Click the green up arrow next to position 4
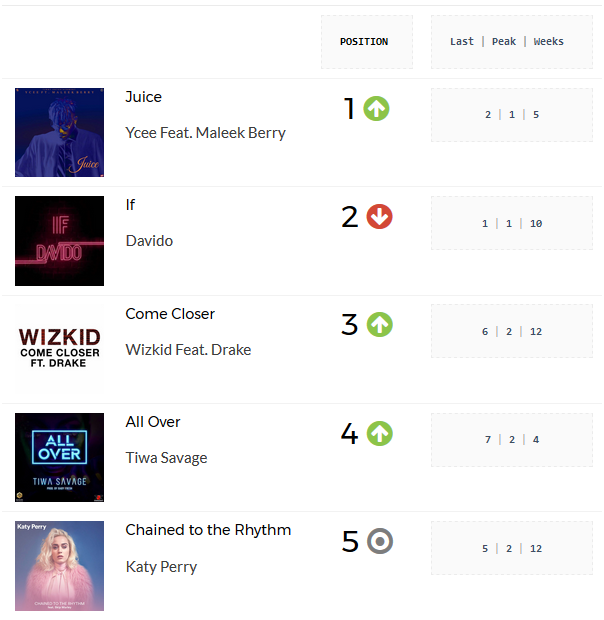 [379, 433]
